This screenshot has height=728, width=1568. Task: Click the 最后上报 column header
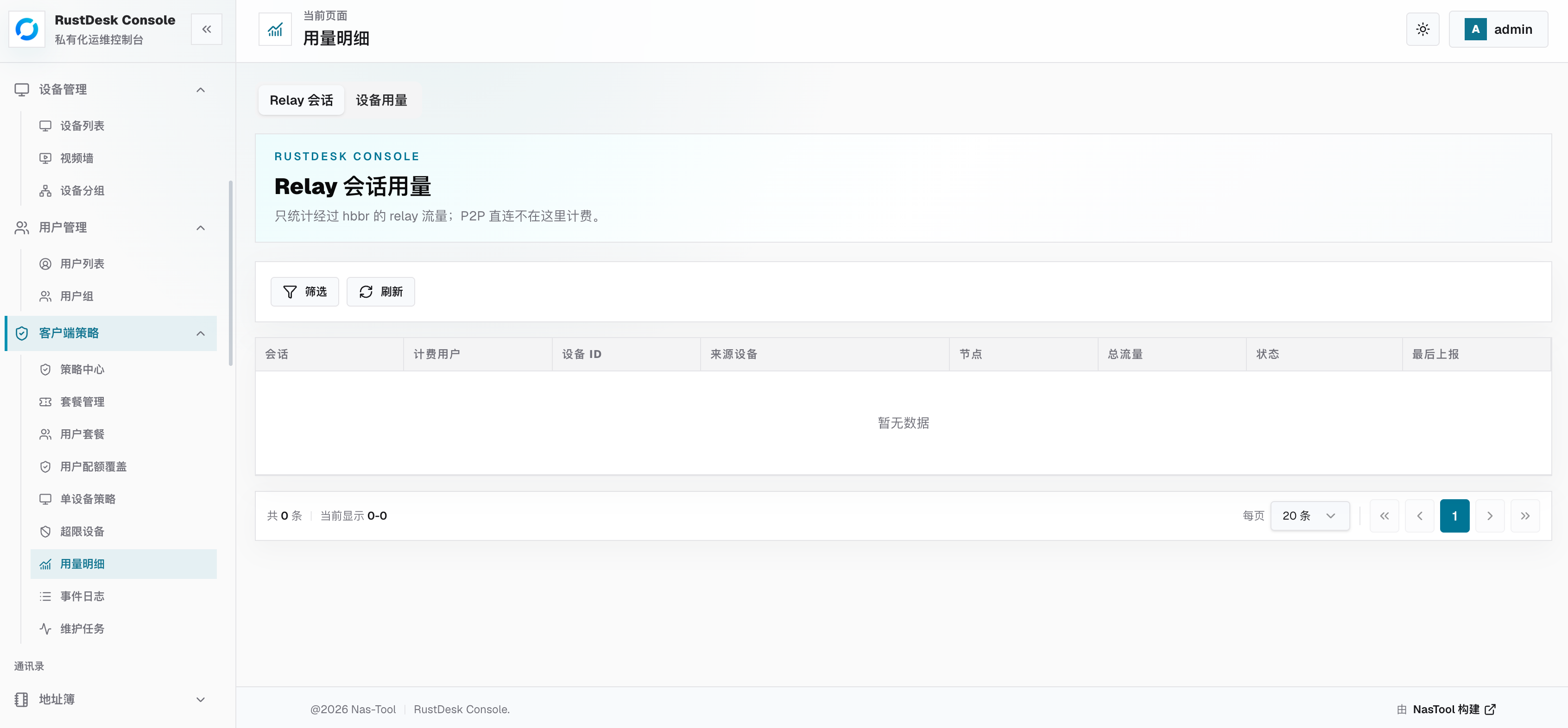pos(1477,354)
